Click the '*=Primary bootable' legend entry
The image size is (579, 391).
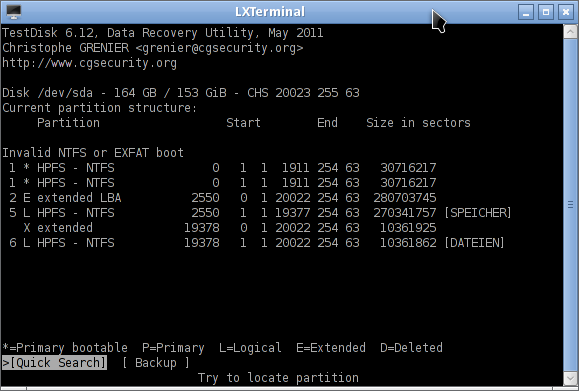(x=65, y=347)
